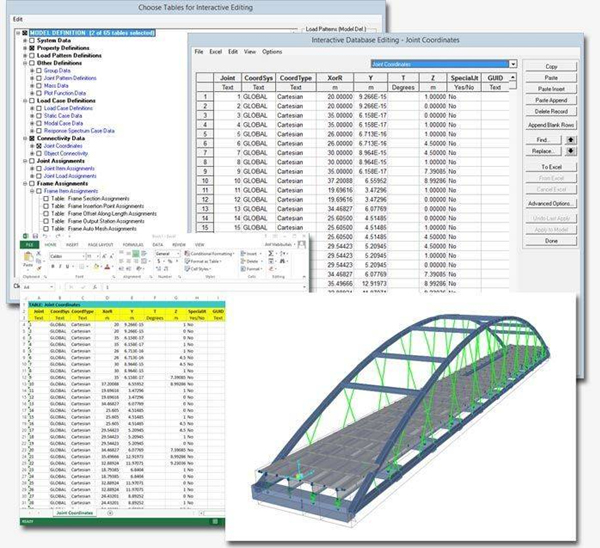
Task: Select the Joint Coordinates sheet tab in Excel
Action: click(75, 513)
